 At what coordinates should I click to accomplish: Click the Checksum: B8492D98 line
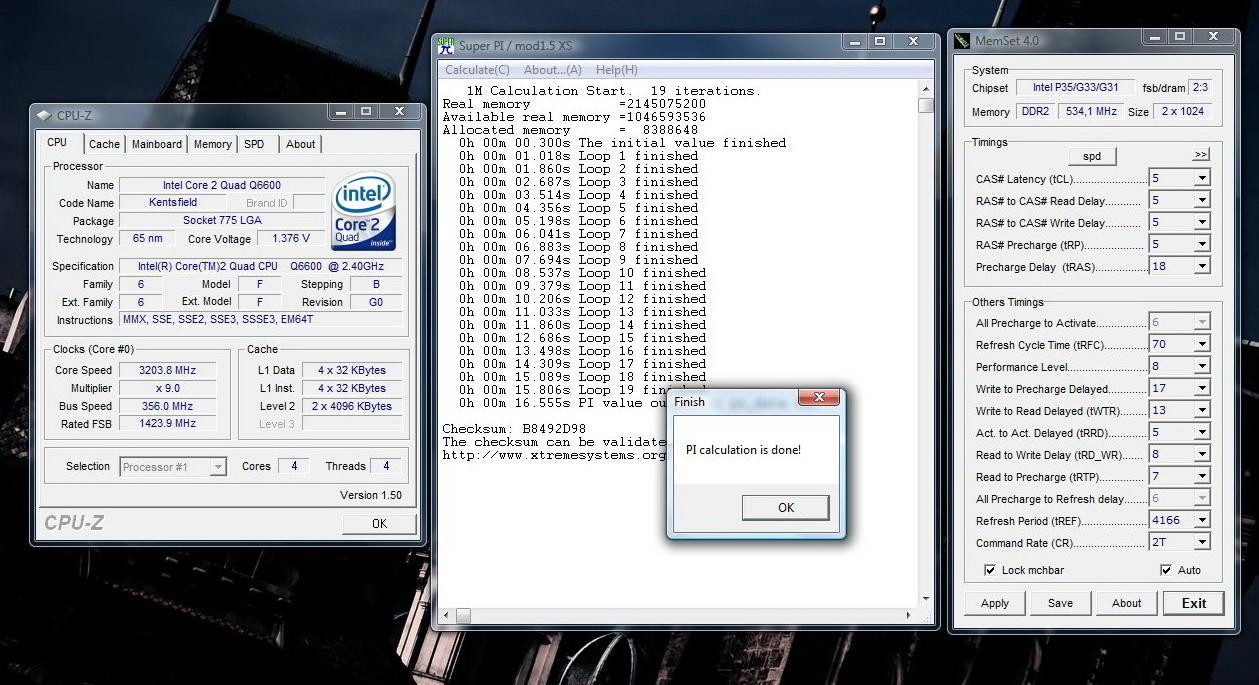coord(512,429)
